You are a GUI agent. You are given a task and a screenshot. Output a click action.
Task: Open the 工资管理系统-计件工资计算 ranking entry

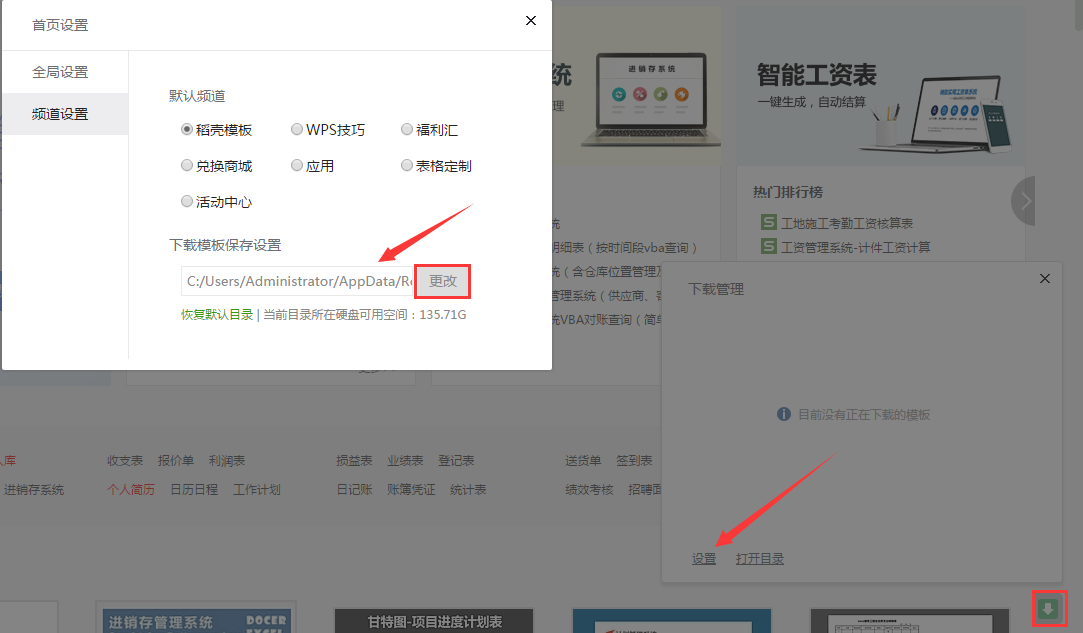point(855,247)
